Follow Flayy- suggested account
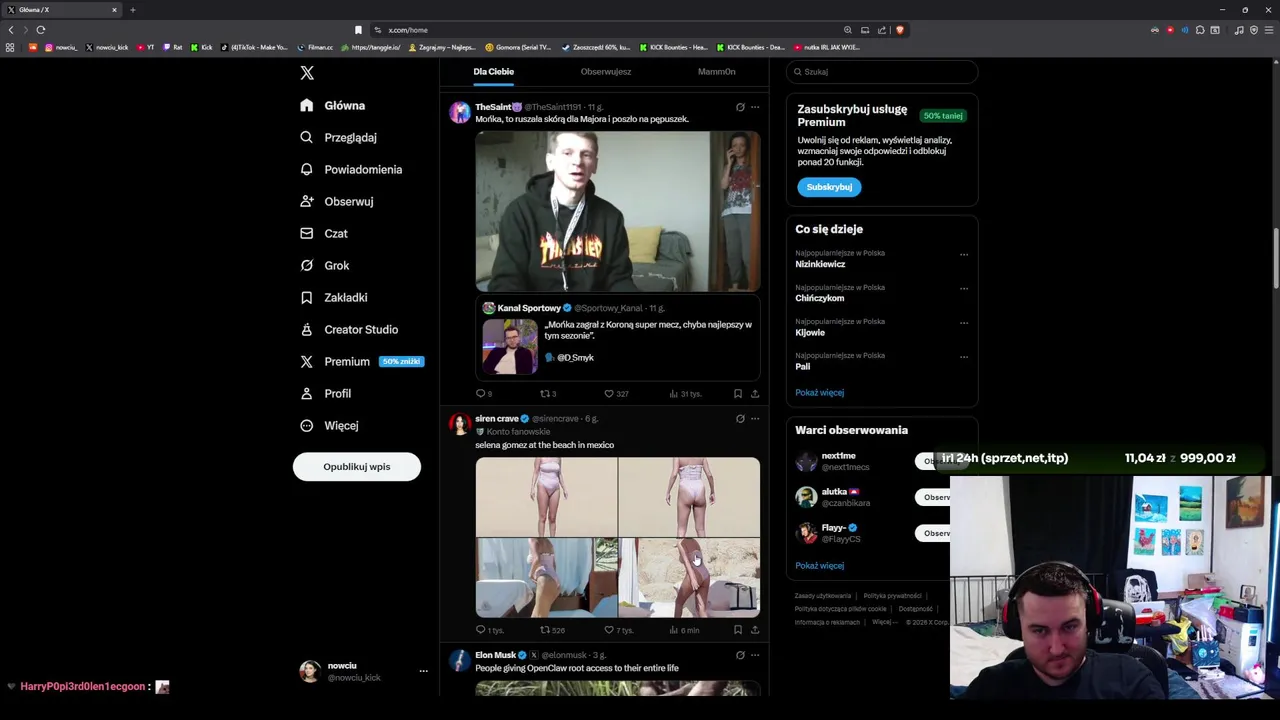1280x720 pixels. [x=932, y=533]
